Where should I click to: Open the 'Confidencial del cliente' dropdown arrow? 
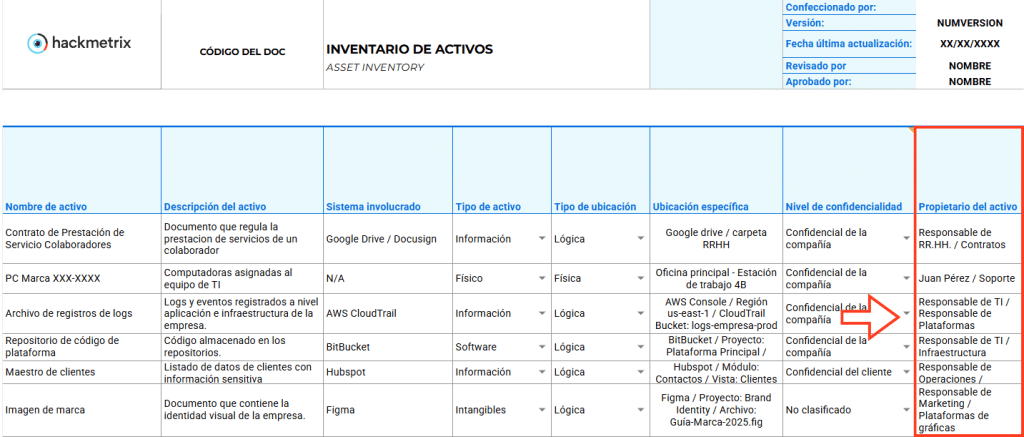coord(906,373)
